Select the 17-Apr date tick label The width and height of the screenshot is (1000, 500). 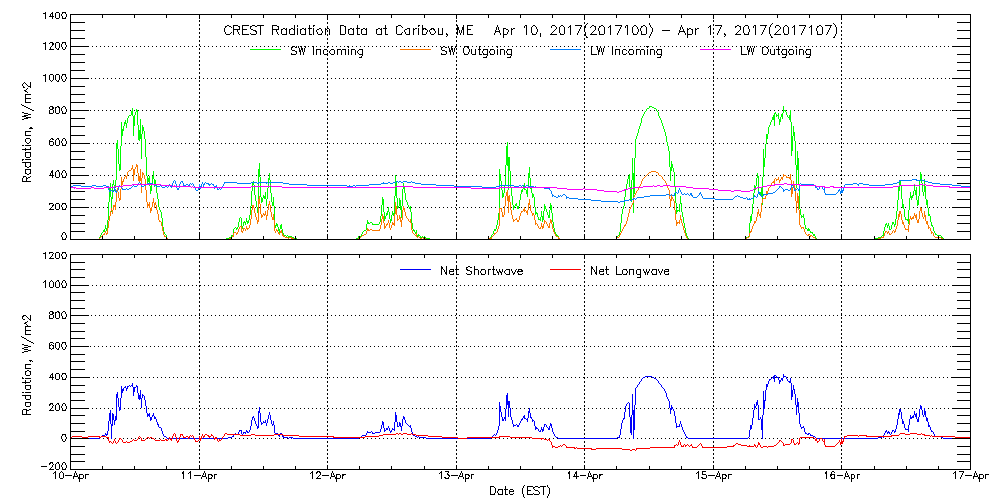(968, 478)
